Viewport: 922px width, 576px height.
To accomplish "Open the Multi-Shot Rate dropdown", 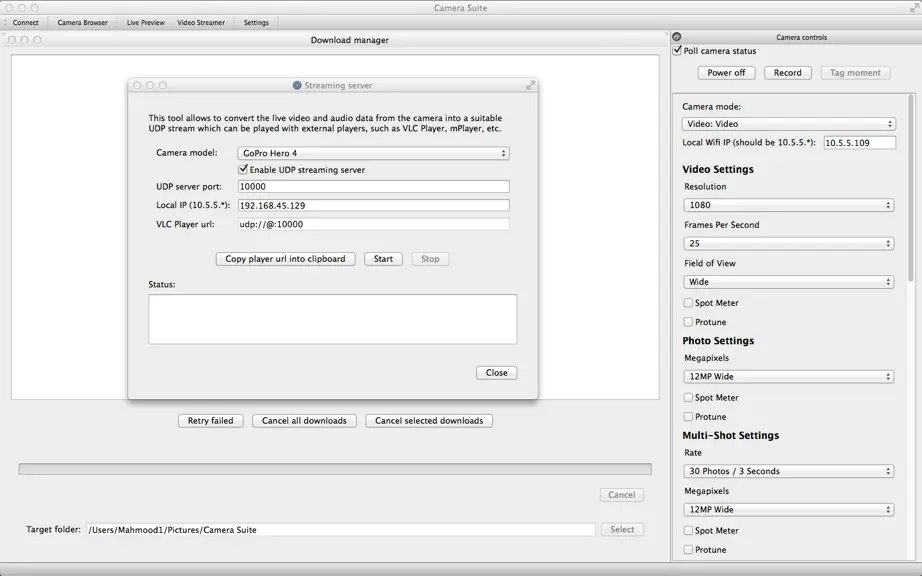I will 789,471.
